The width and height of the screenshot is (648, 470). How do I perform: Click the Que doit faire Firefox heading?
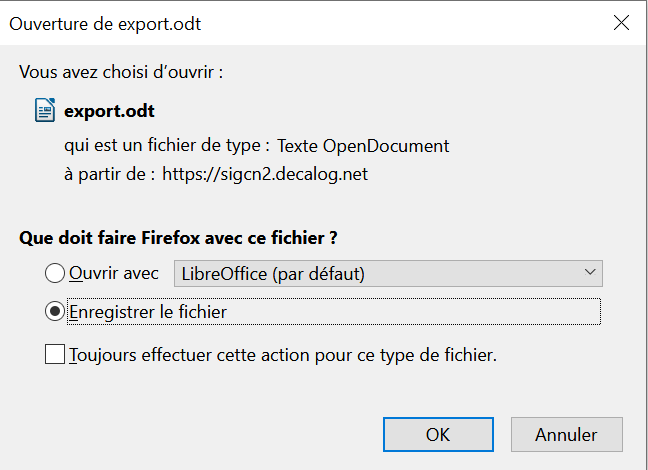(x=178, y=238)
